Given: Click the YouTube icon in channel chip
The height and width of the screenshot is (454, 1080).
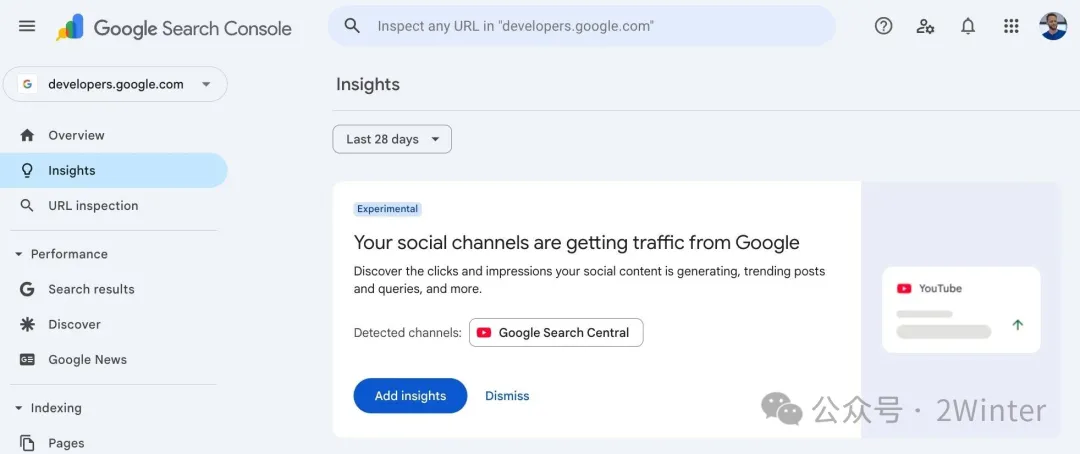Looking at the screenshot, I should tap(484, 333).
